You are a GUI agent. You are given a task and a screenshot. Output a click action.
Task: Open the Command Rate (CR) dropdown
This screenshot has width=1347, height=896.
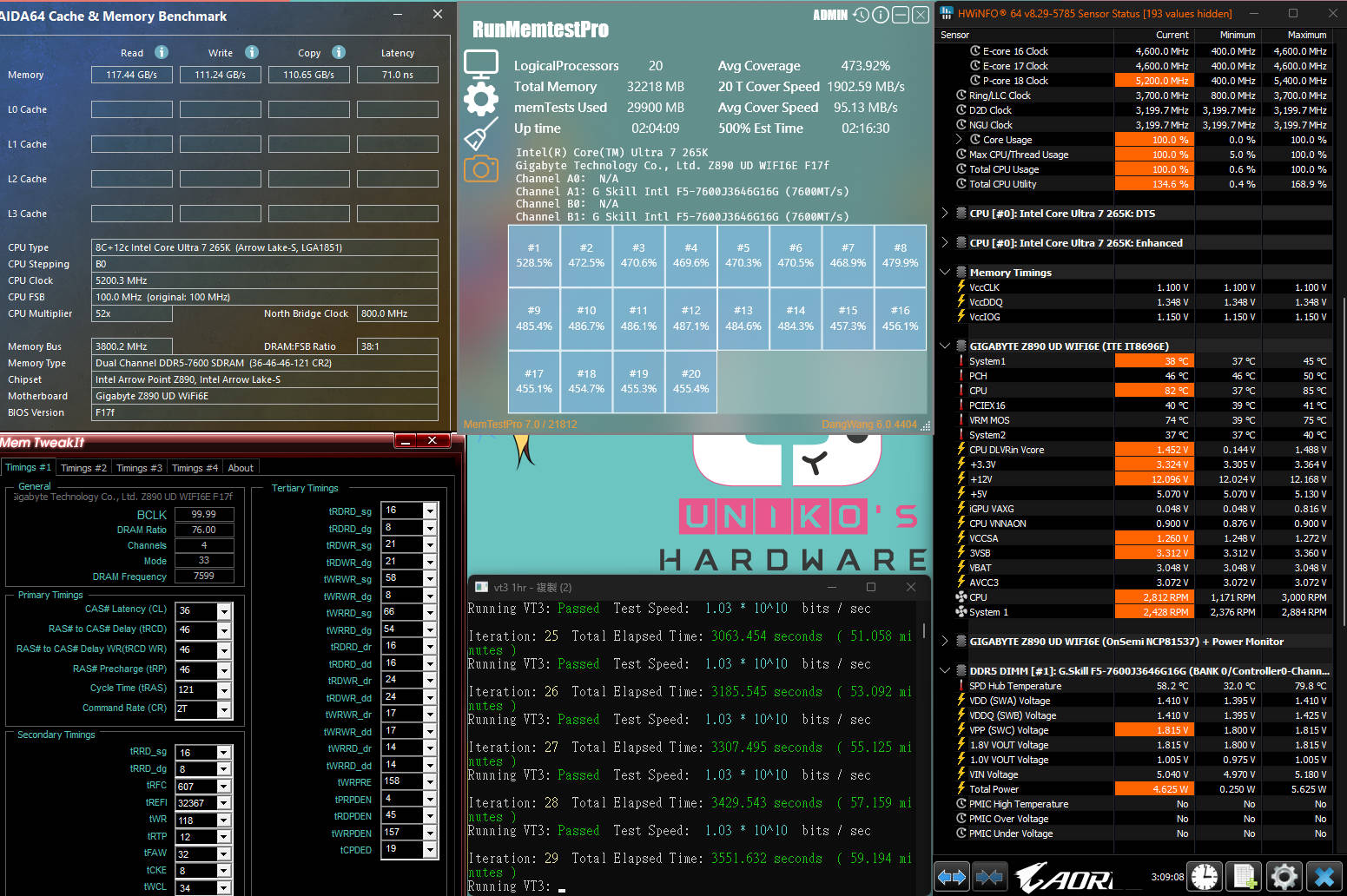point(224,709)
